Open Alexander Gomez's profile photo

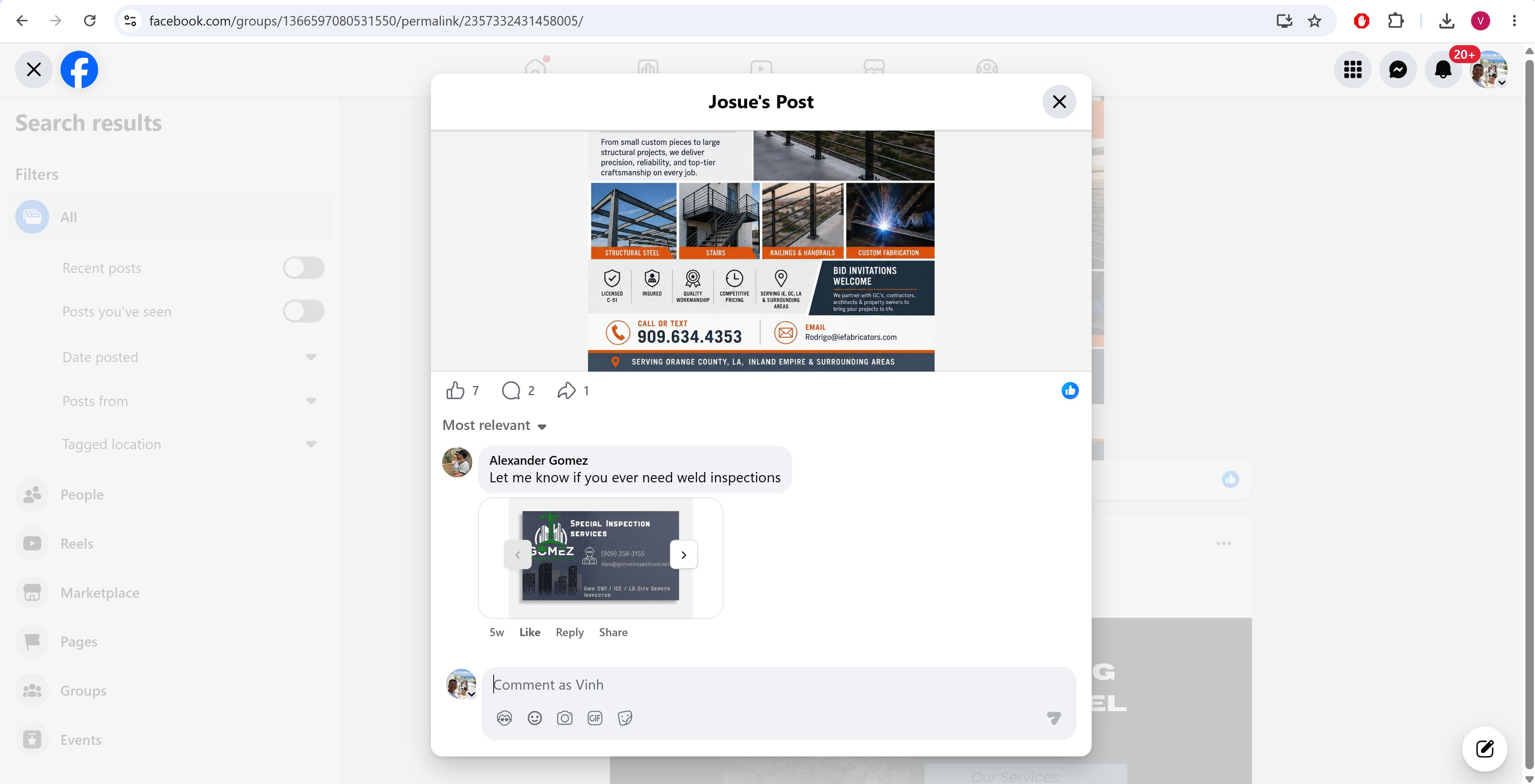[x=457, y=462]
